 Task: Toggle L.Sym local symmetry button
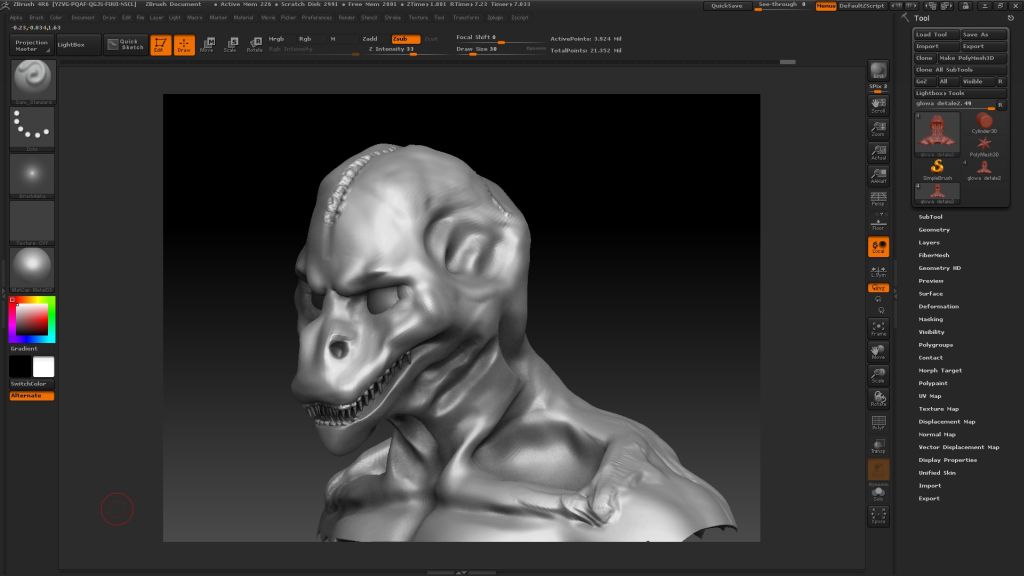(878, 271)
